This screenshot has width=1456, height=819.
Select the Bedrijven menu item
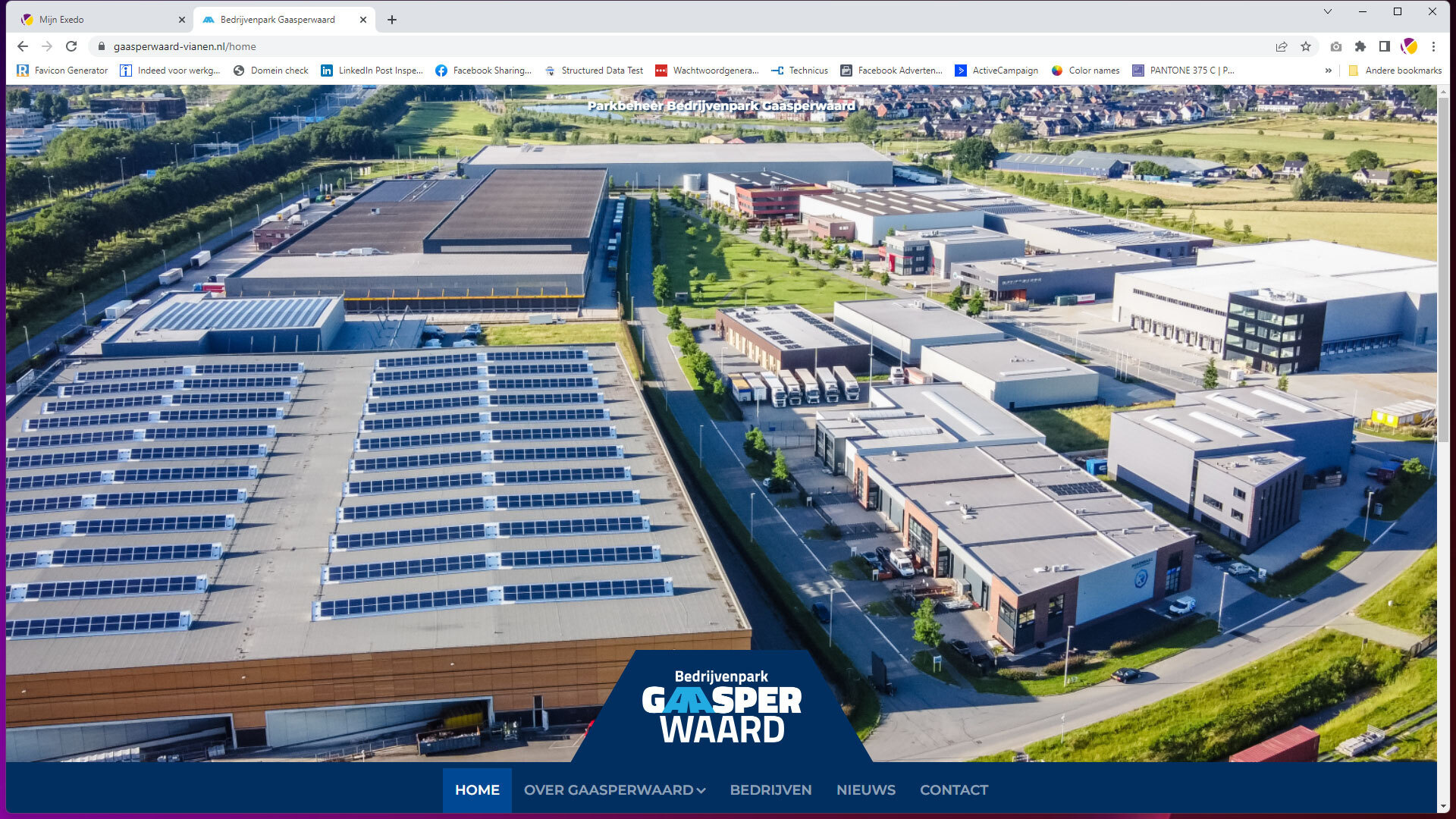(770, 790)
